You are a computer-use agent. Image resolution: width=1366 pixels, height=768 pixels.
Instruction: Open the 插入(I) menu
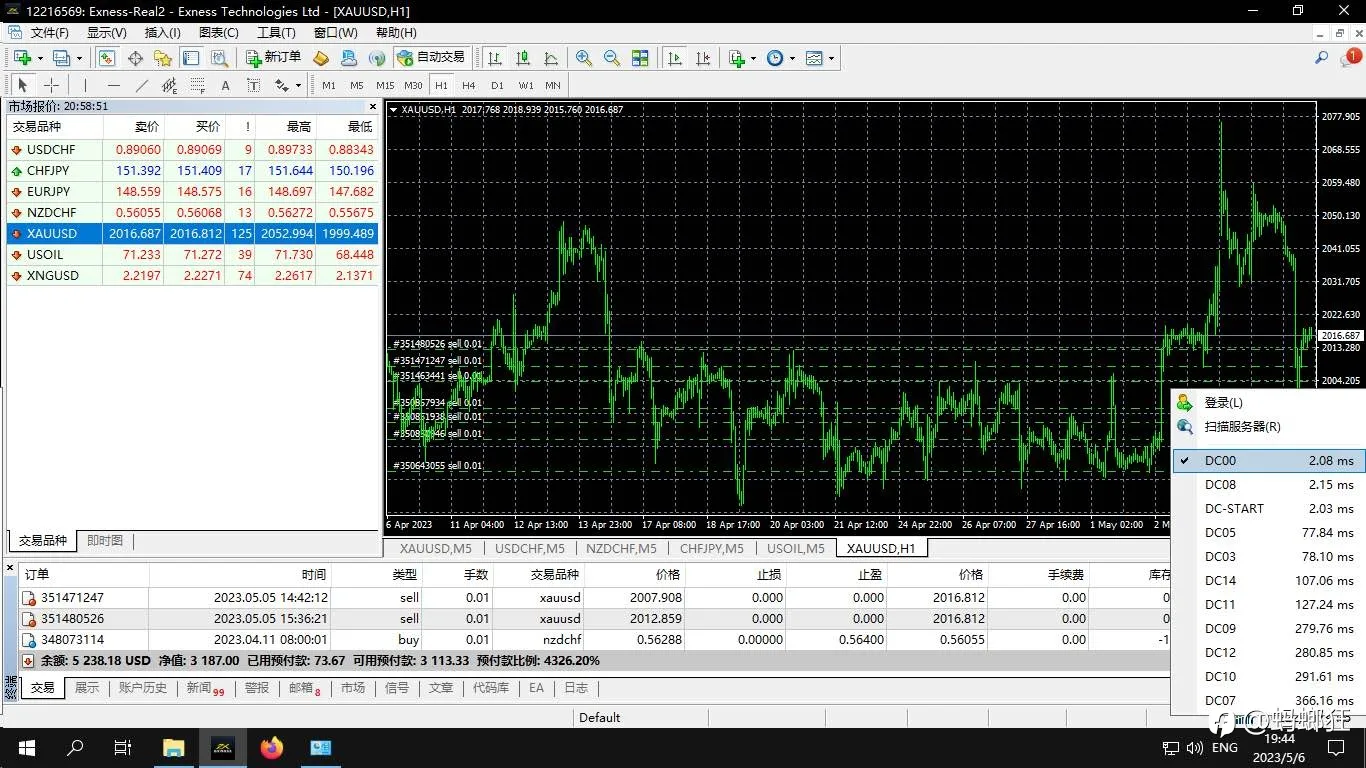pos(163,32)
